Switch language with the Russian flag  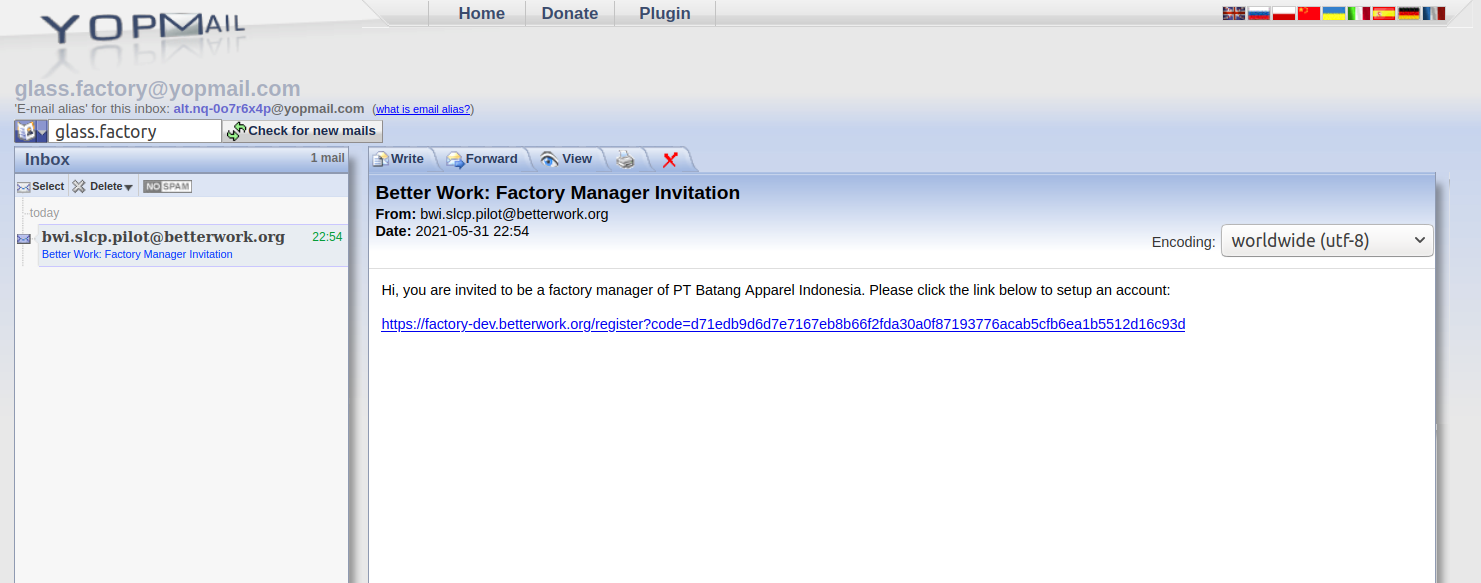tap(1259, 13)
